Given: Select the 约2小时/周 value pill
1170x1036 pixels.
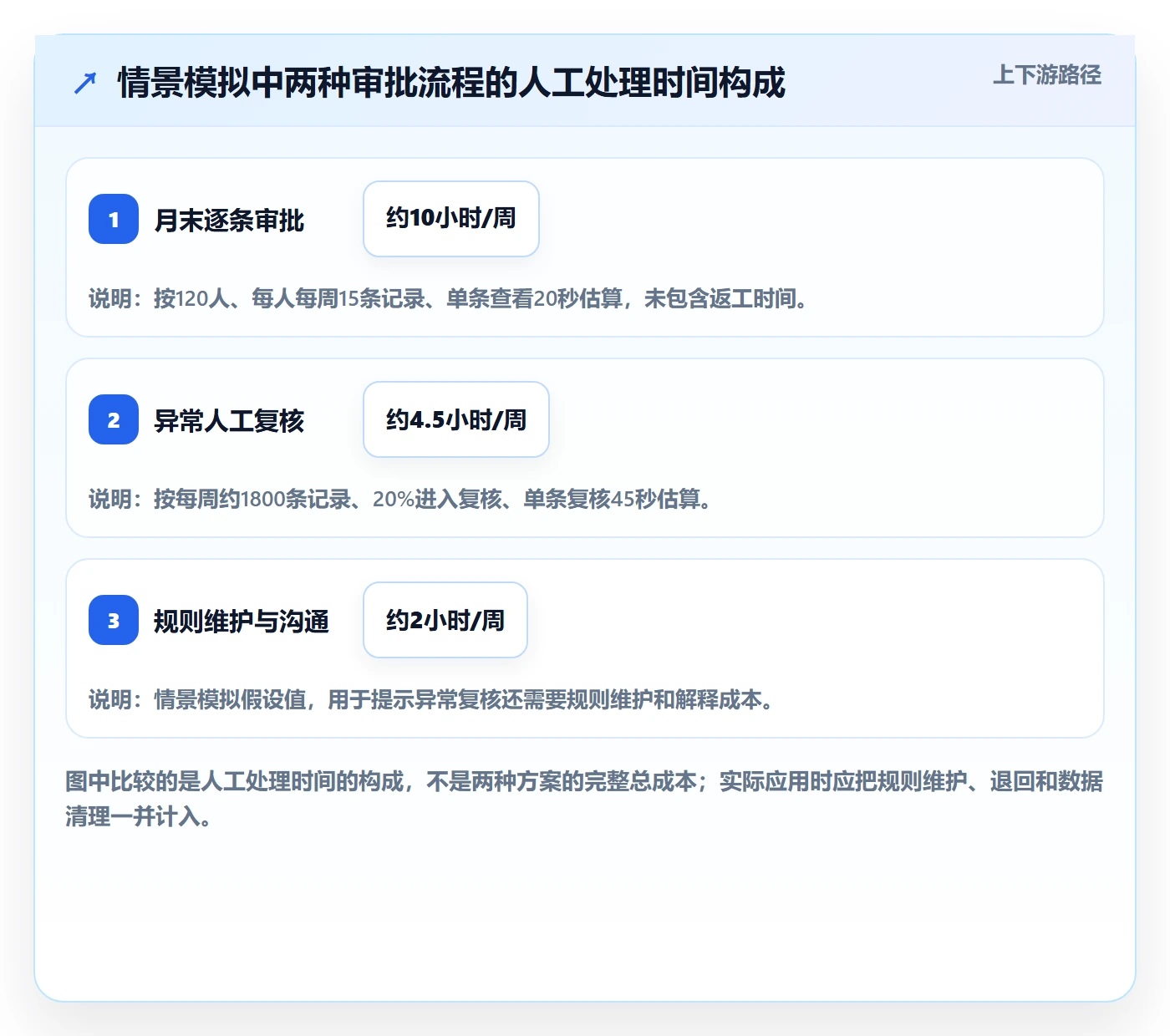Looking at the screenshot, I should (x=445, y=620).
